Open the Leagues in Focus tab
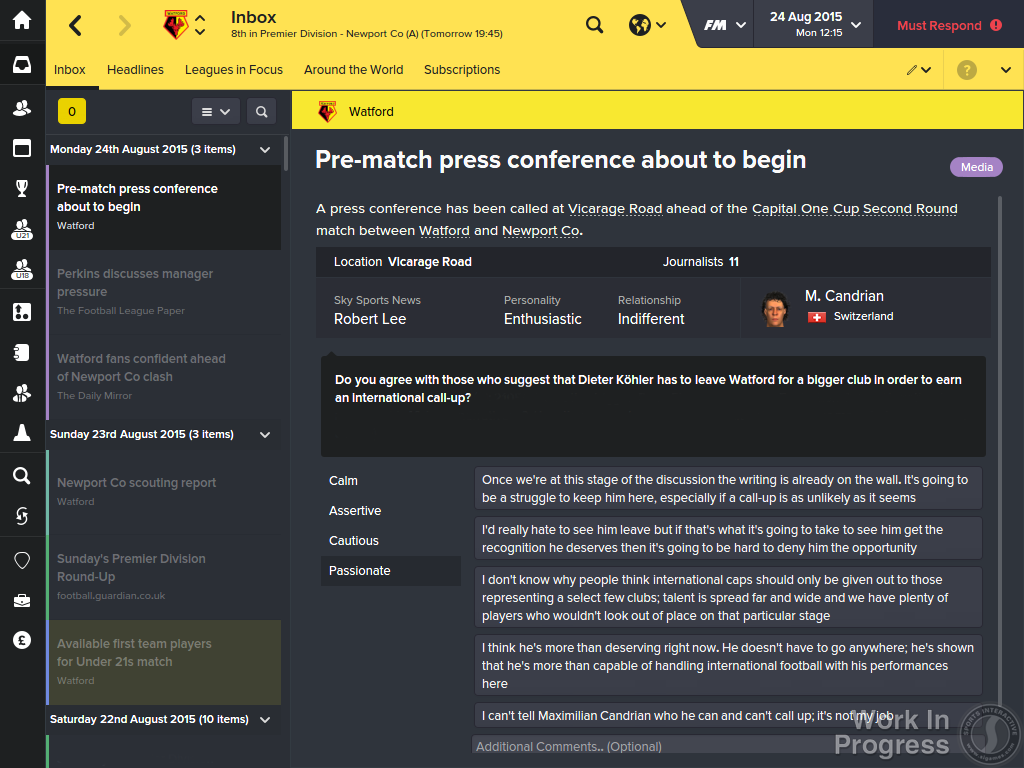 click(234, 70)
